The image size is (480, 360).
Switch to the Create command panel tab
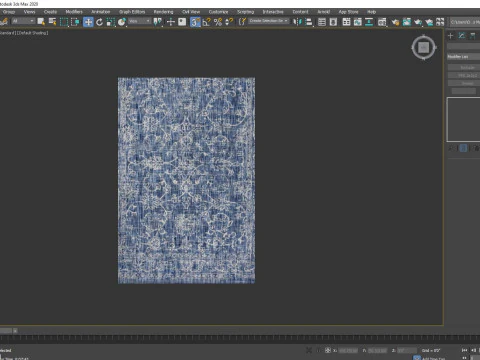tap(451, 36)
